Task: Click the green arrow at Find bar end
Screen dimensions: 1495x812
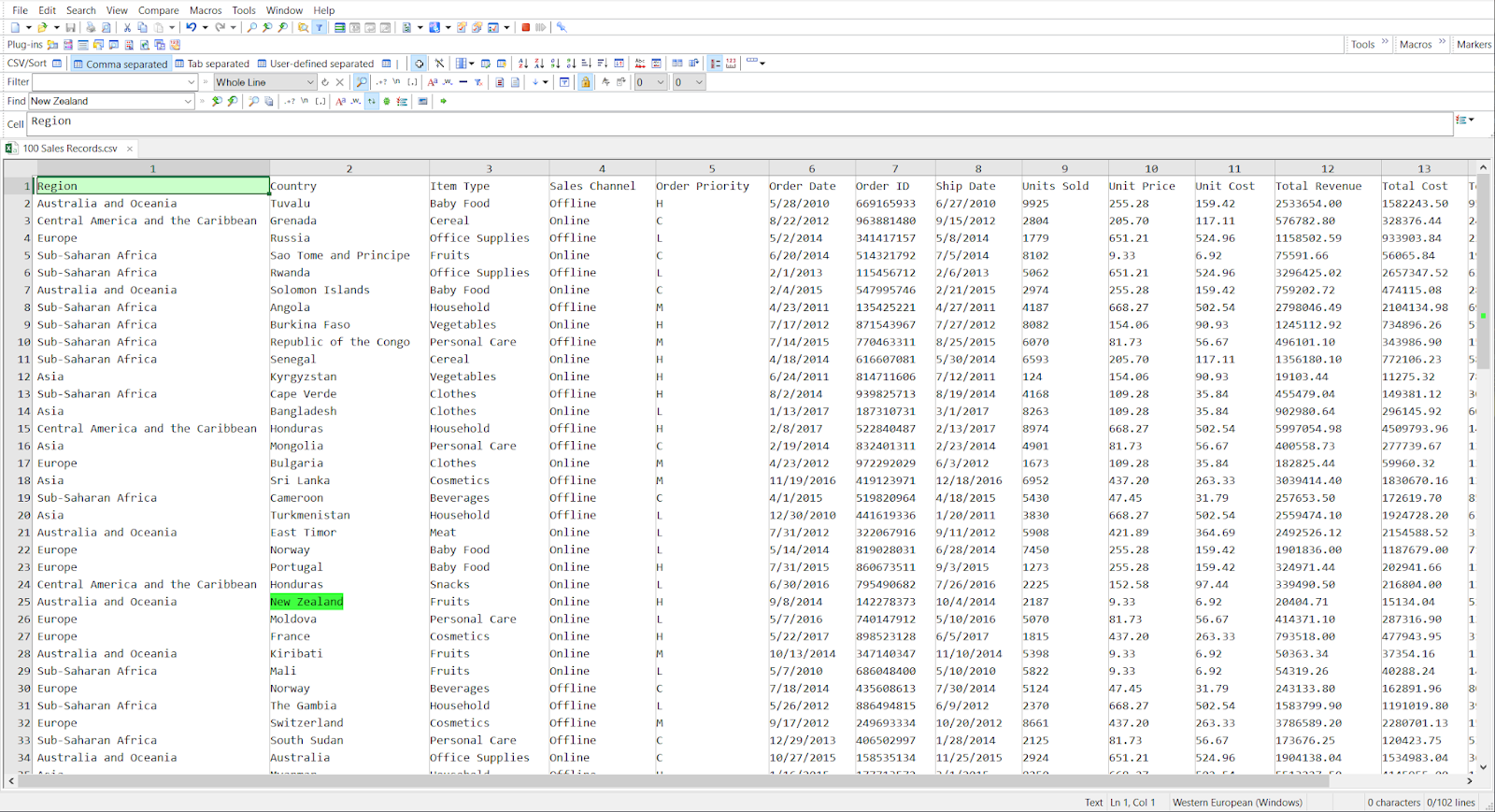Action: (x=443, y=101)
